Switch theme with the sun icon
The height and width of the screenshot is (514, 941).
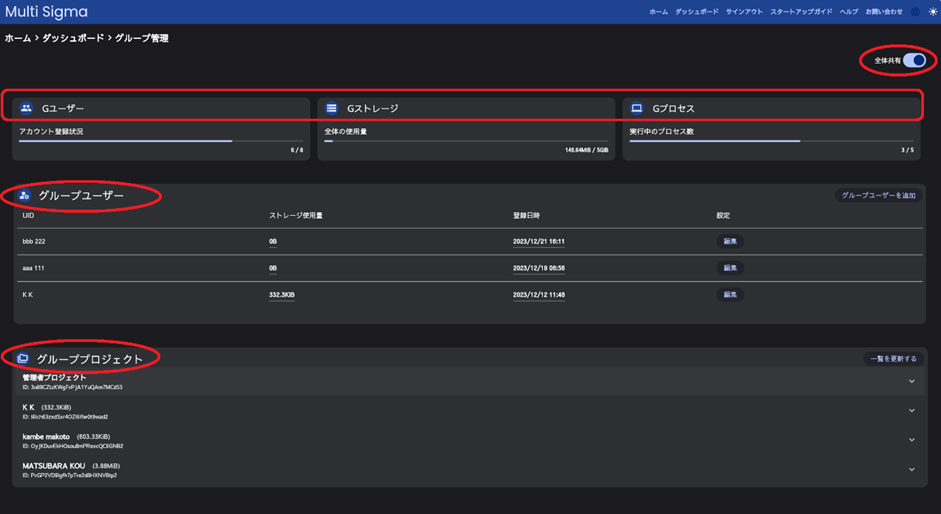point(933,12)
